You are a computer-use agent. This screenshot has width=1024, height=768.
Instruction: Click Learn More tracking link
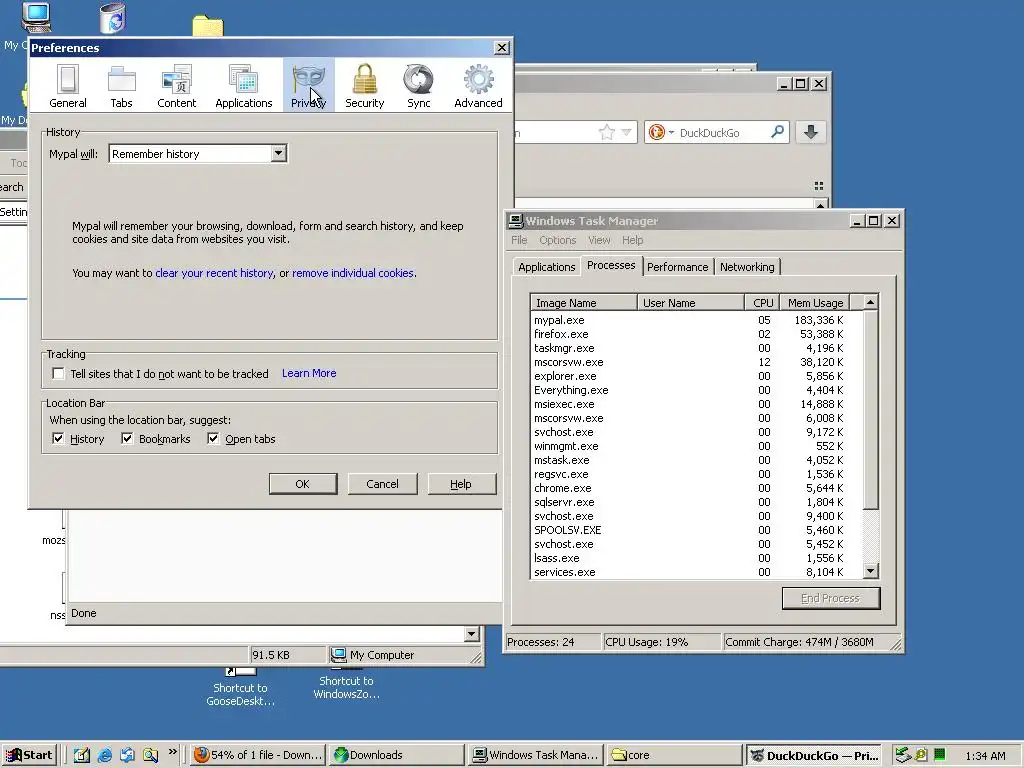(309, 373)
